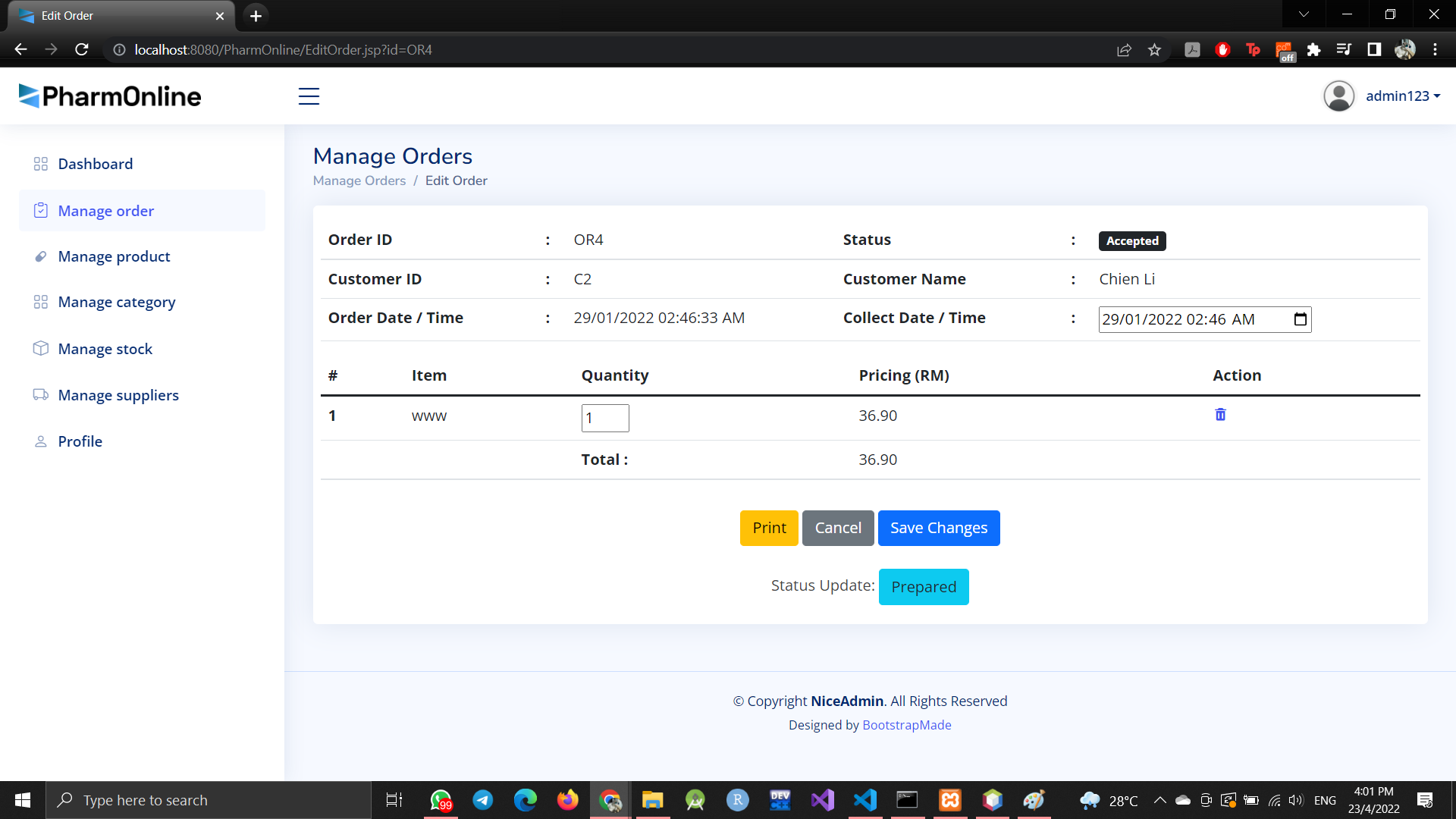Open WhatsApp from the taskbar
This screenshot has width=1456, height=819.
(441, 800)
